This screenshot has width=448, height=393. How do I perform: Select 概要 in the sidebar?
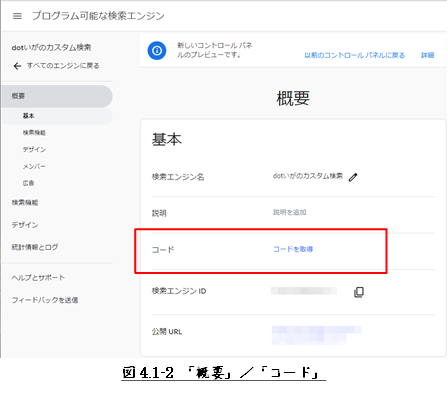pos(57,96)
